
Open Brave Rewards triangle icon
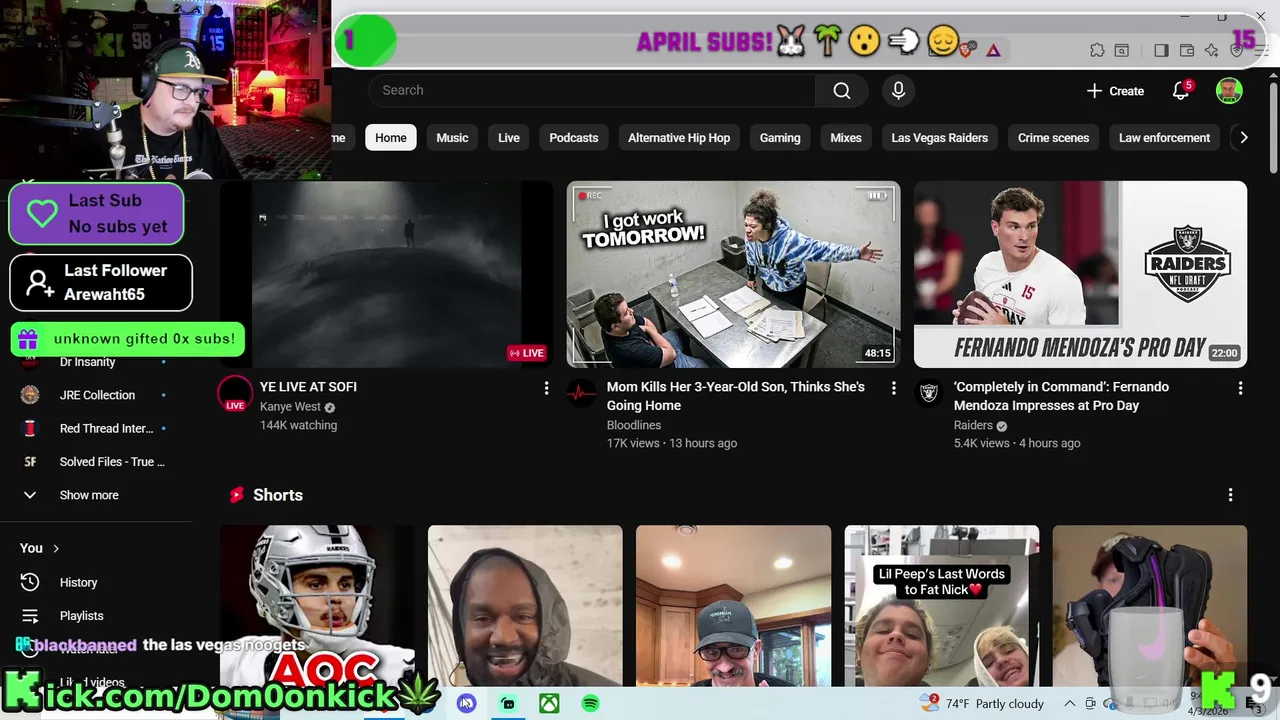pos(993,50)
